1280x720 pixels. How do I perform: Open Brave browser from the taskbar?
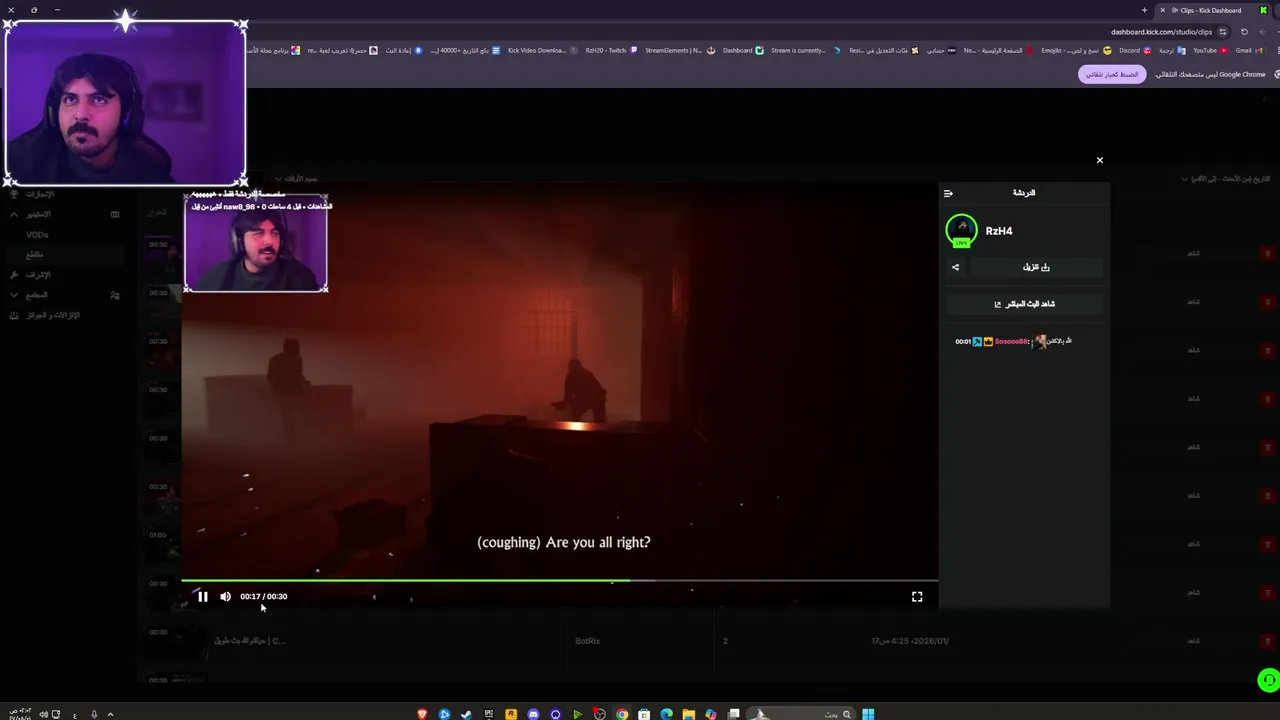[x=422, y=714]
